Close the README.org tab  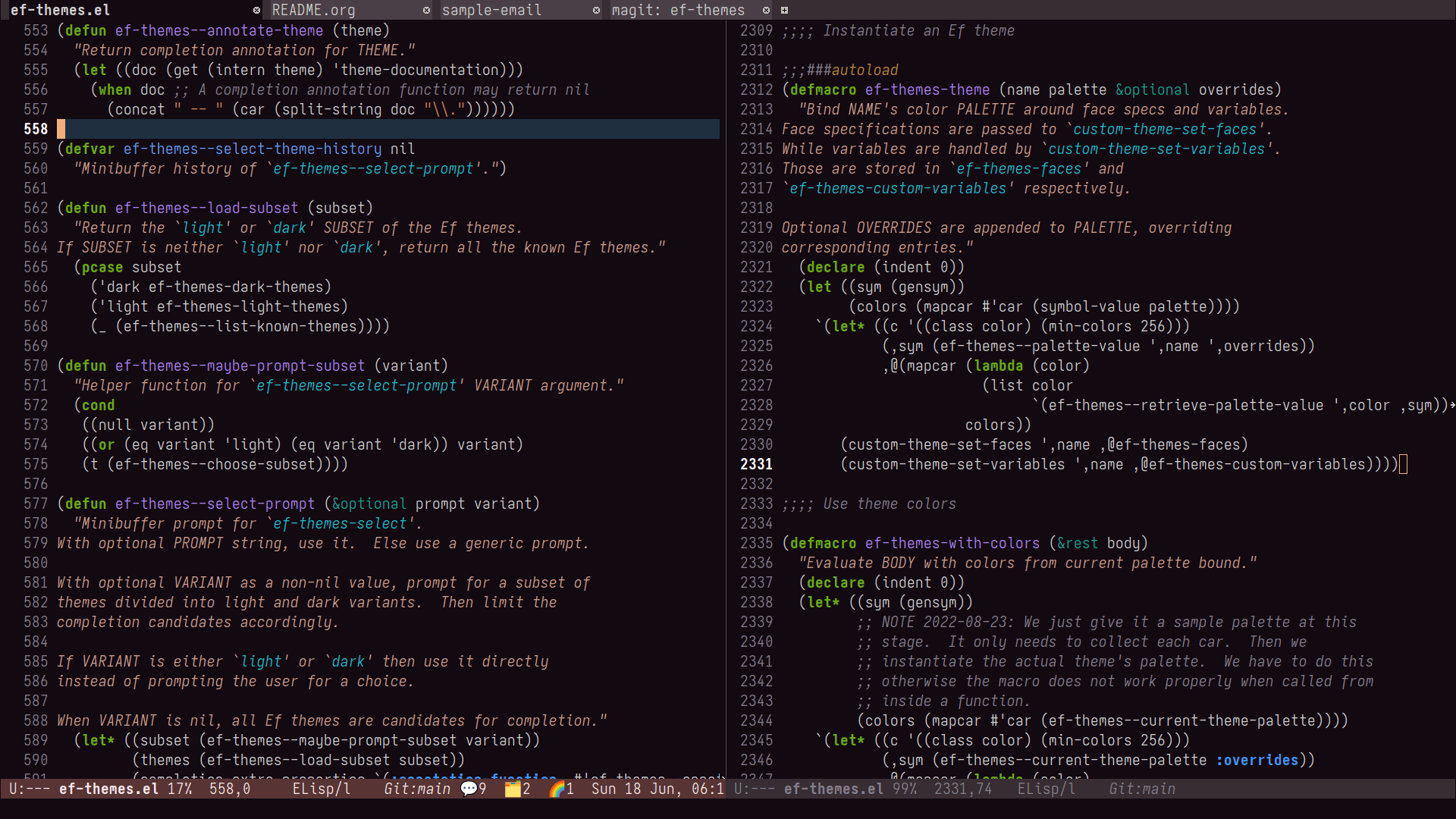click(426, 10)
